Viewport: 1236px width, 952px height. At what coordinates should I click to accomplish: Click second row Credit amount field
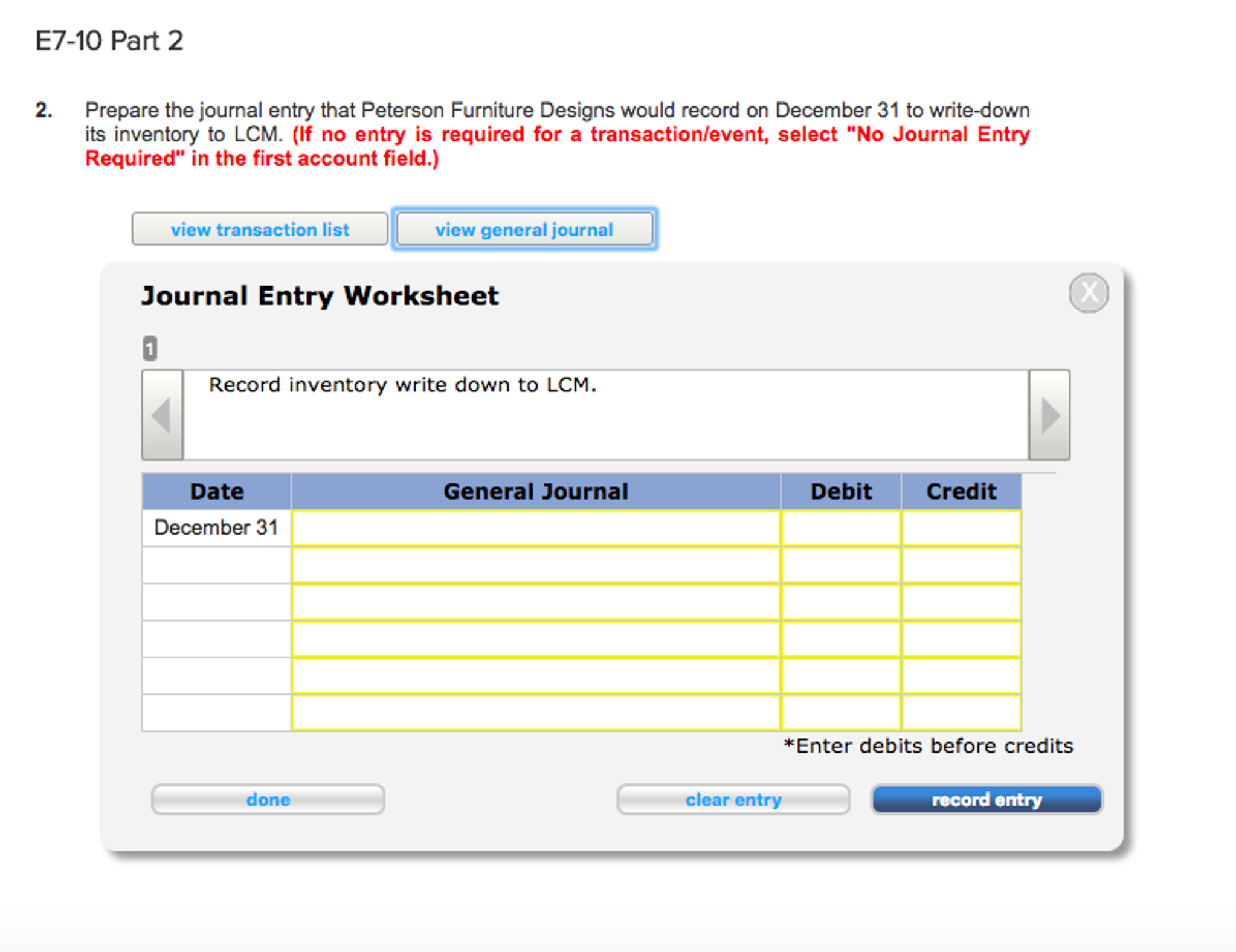click(x=961, y=565)
